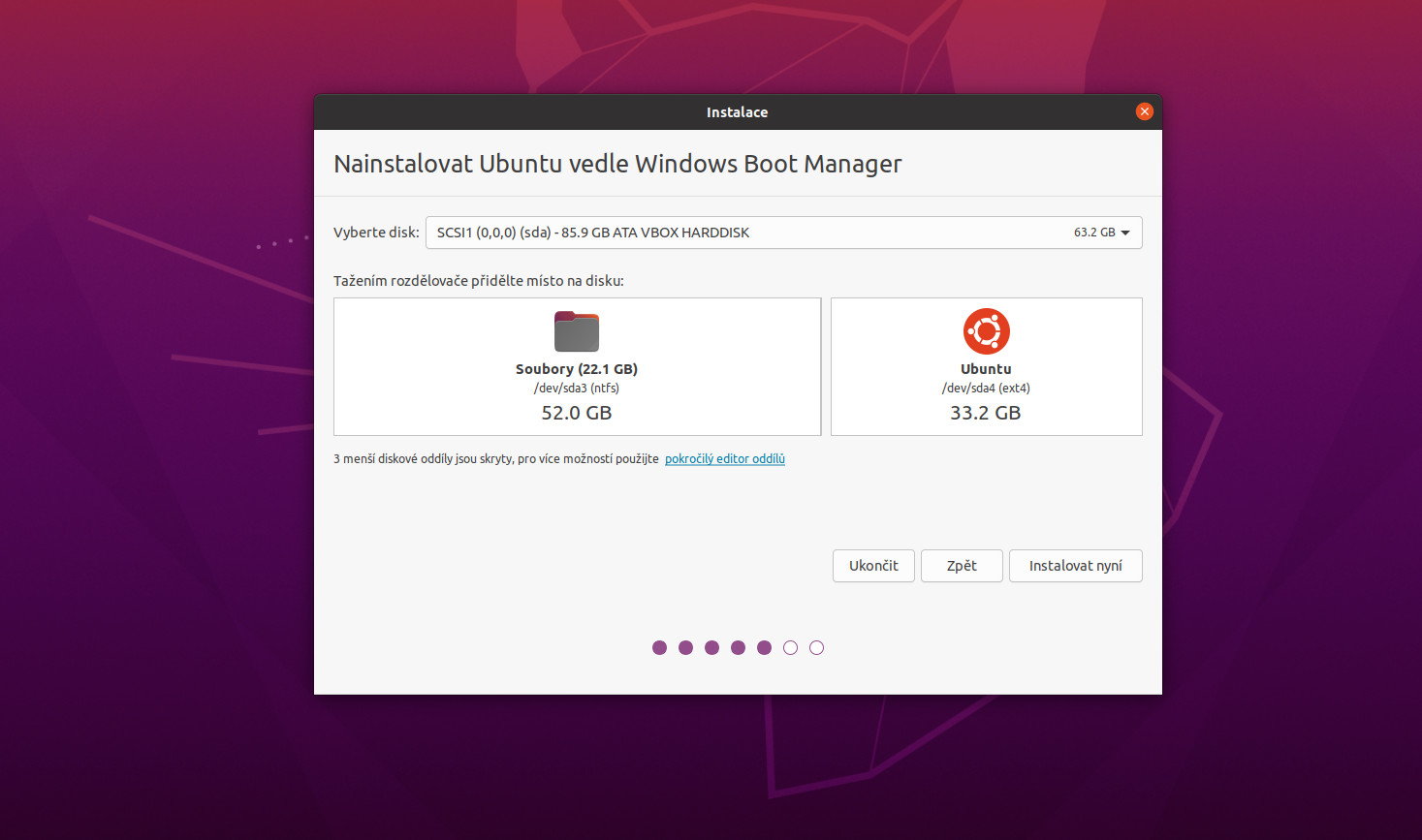Click the 52.0 GB size value
The height and width of the screenshot is (840, 1422).
point(577,413)
